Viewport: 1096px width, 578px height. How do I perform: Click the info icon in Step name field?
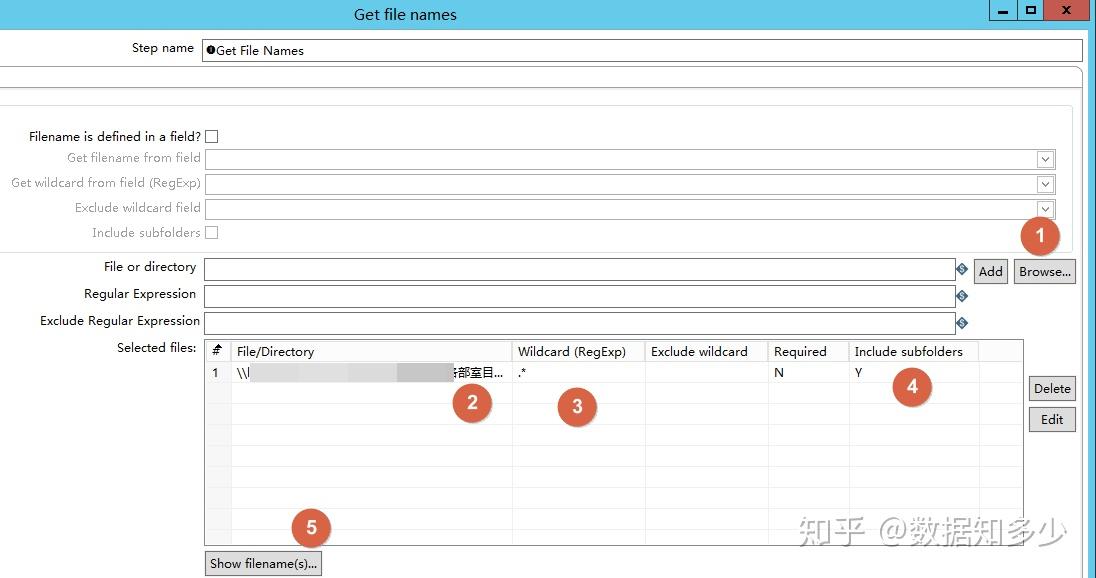(210, 49)
